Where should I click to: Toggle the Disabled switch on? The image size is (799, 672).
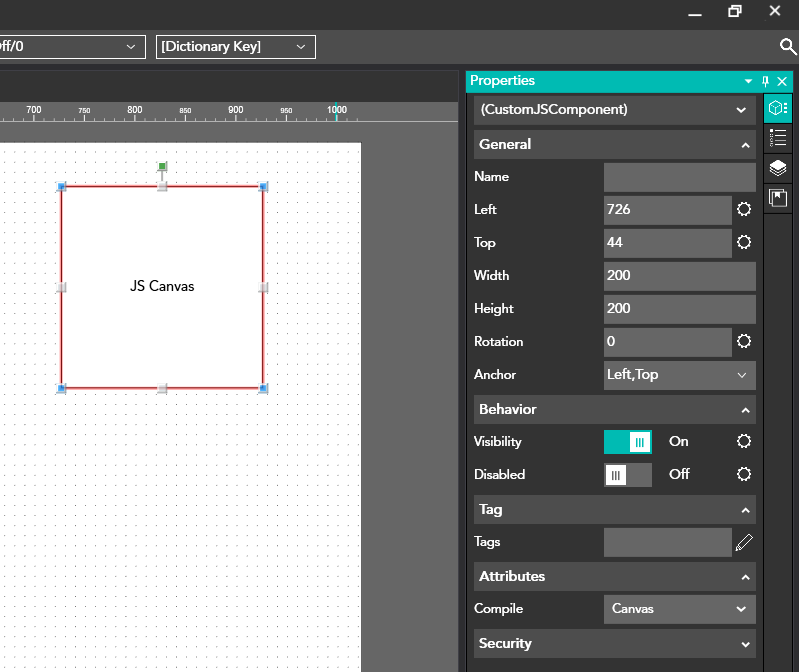coord(628,475)
